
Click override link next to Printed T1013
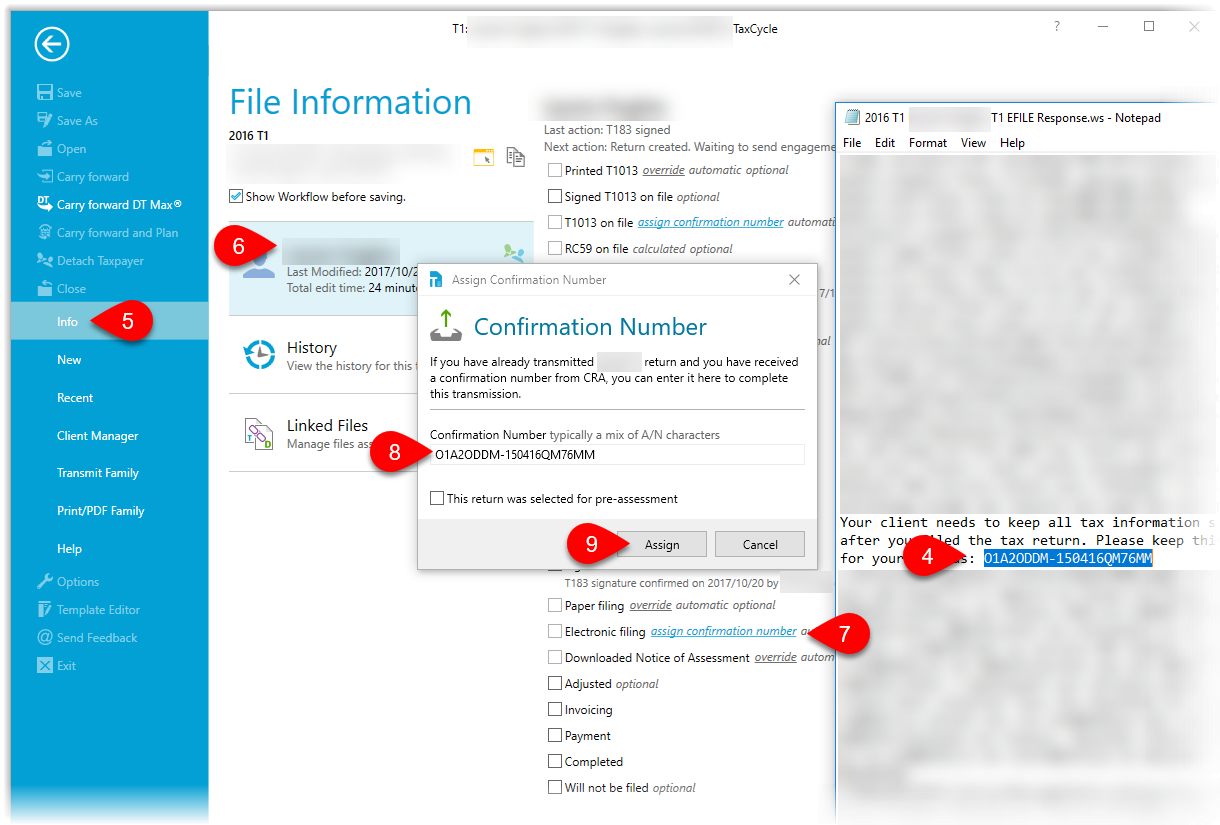663,170
